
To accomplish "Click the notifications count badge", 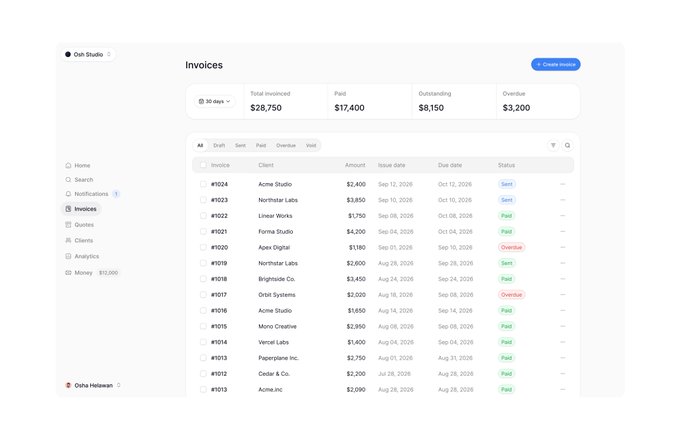I will (116, 194).
